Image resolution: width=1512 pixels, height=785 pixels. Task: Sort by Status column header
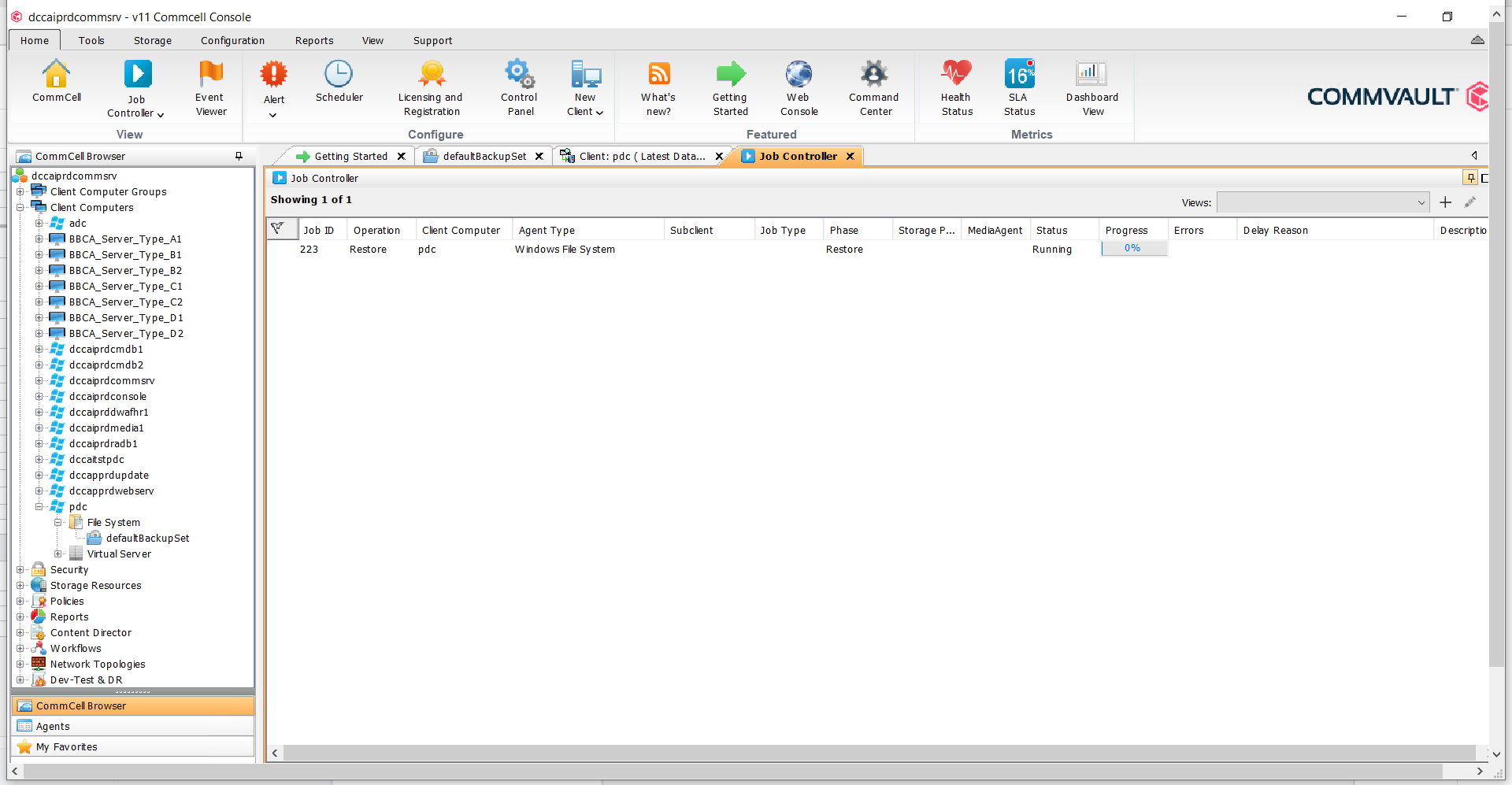point(1064,230)
